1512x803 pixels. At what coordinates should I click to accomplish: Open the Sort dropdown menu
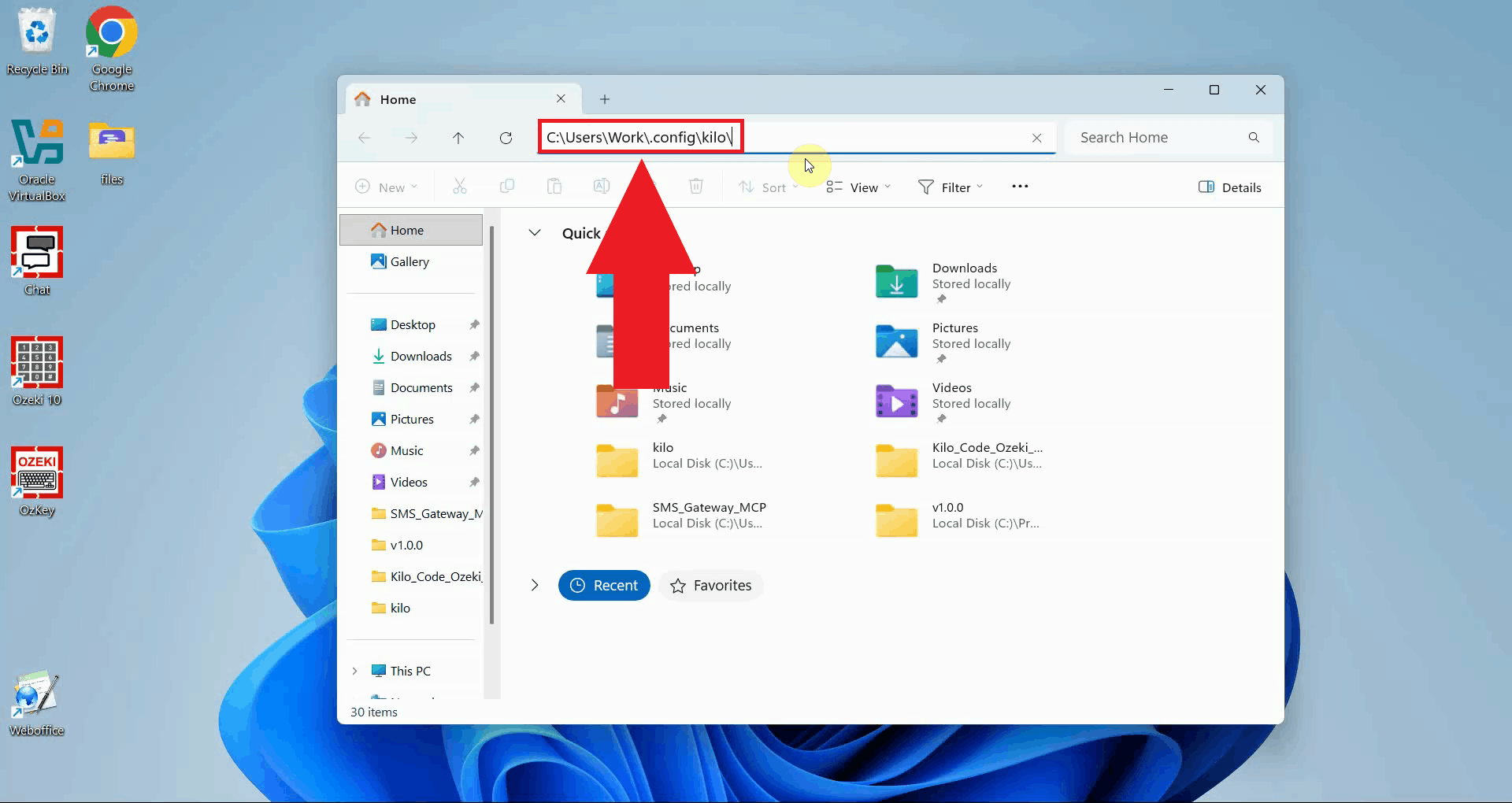769,187
